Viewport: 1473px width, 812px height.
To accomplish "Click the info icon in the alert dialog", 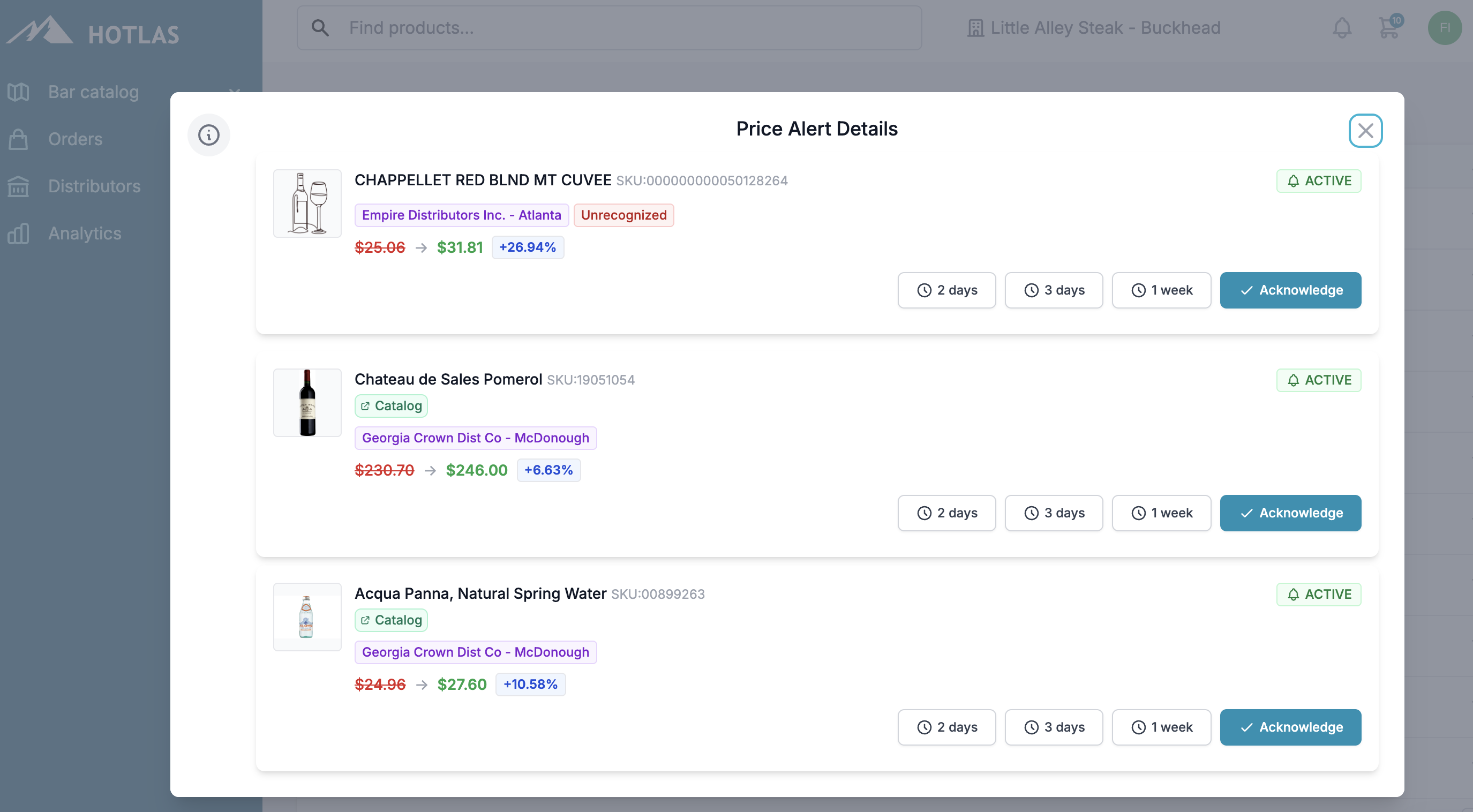I will tap(208, 135).
